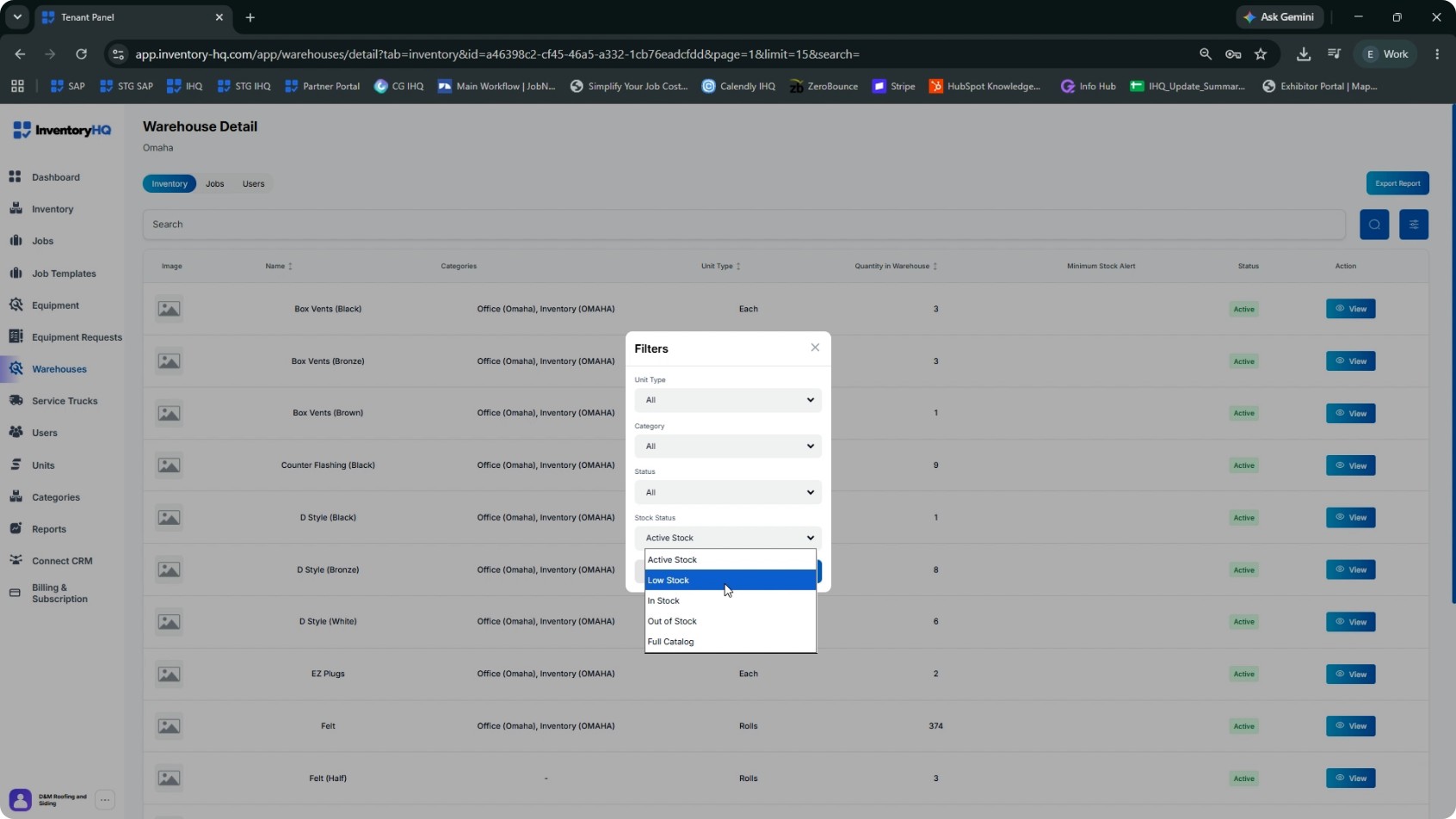View Box Vents (Black) item

click(x=1350, y=309)
